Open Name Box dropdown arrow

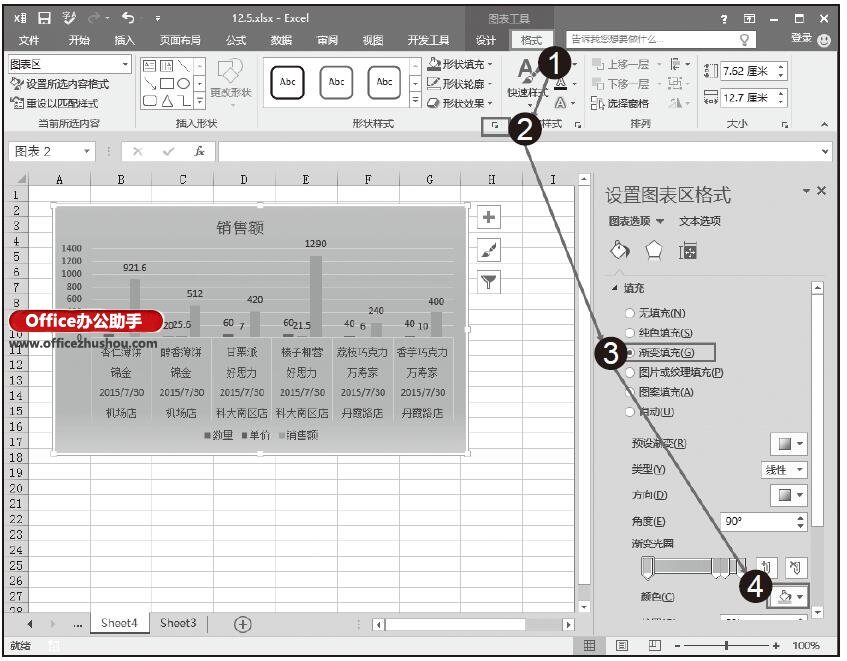(x=86, y=151)
